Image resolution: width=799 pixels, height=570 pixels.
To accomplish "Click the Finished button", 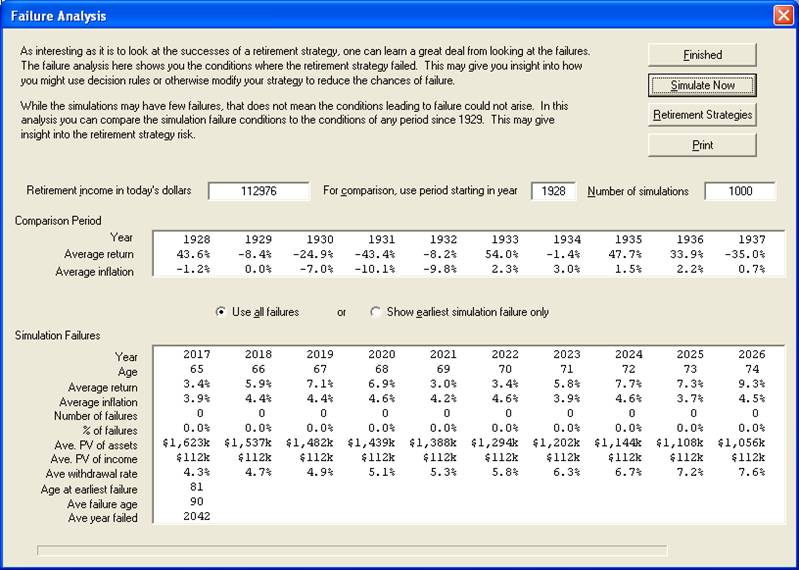I will 701,55.
